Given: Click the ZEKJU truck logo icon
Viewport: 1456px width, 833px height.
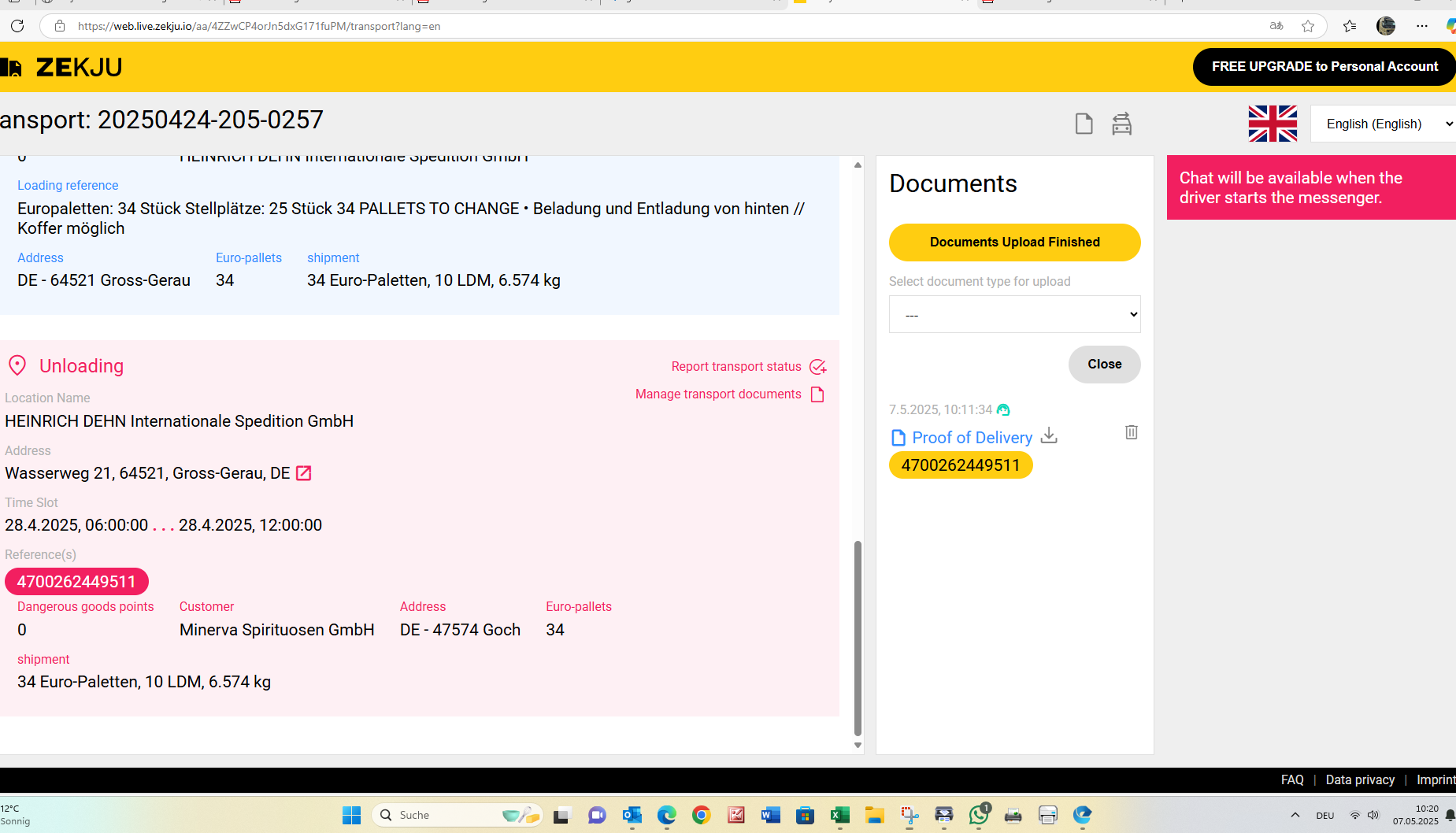Looking at the screenshot, I should [11, 68].
